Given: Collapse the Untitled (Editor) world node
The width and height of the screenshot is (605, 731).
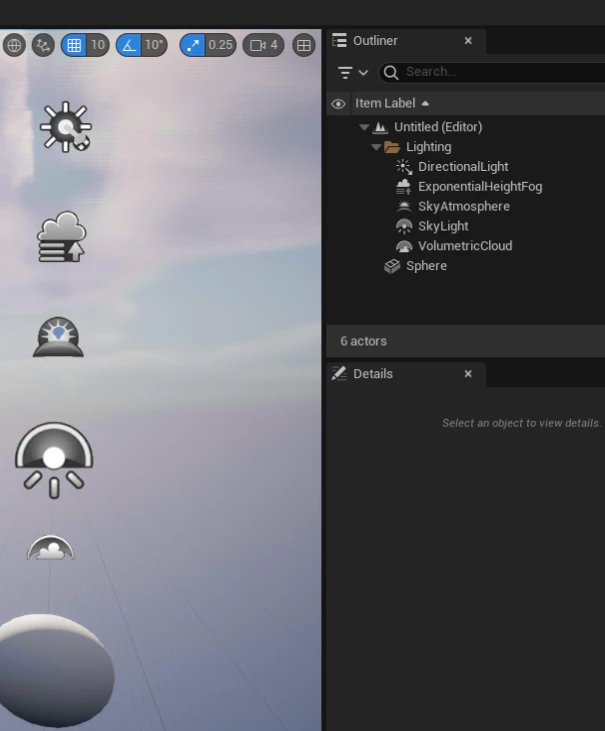Looking at the screenshot, I should [x=364, y=127].
